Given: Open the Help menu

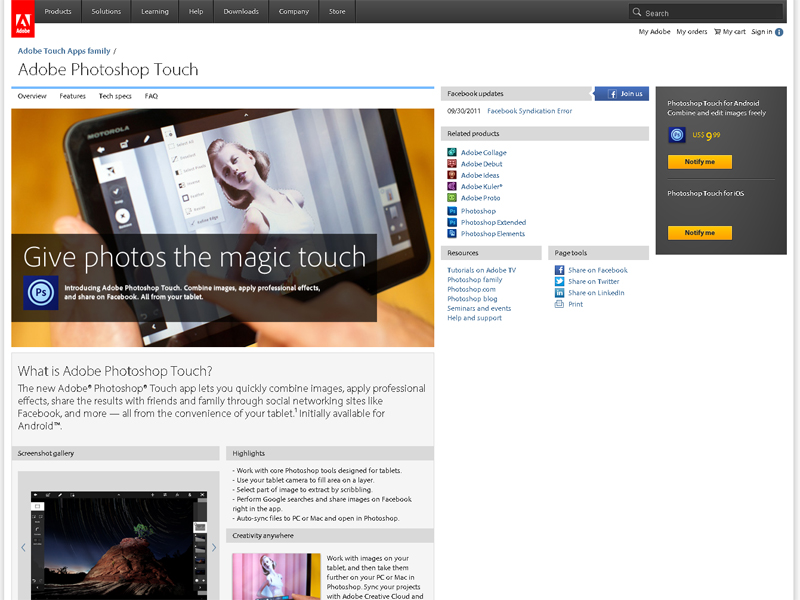Looking at the screenshot, I should (196, 11).
